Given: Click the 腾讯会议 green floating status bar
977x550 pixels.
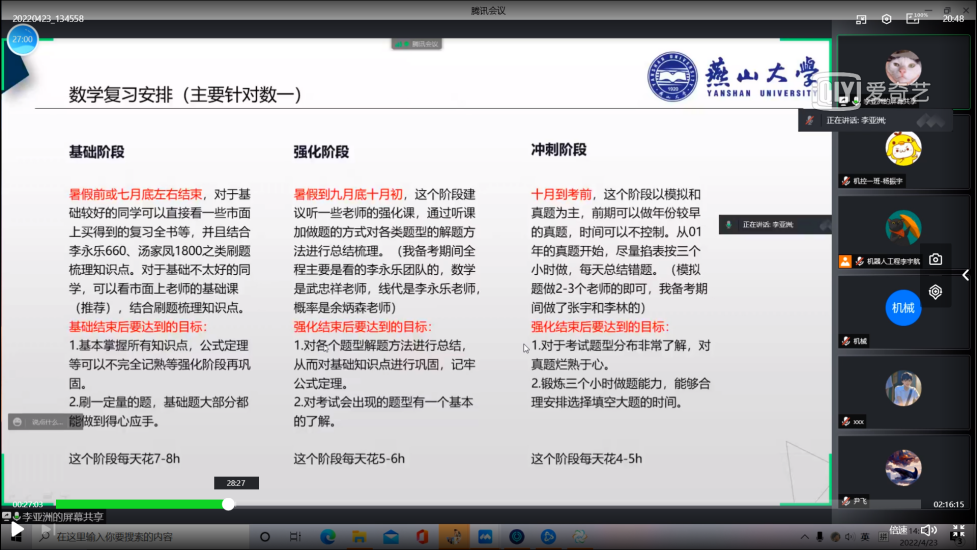Looking at the screenshot, I should point(416,44).
